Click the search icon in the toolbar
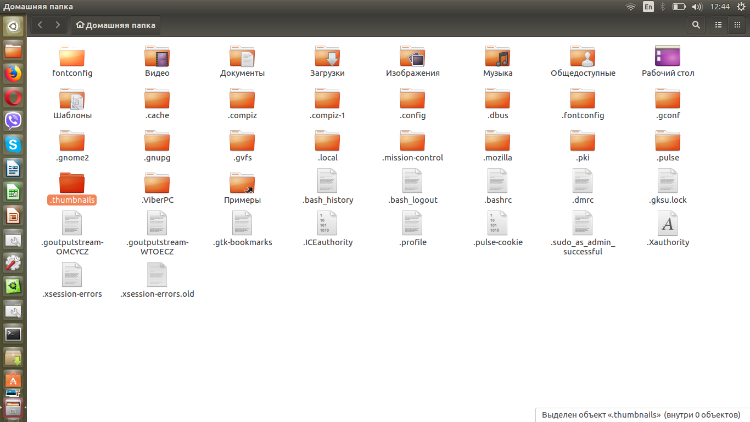Image resolution: width=750 pixels, height=422 pixels. [696, 24]
